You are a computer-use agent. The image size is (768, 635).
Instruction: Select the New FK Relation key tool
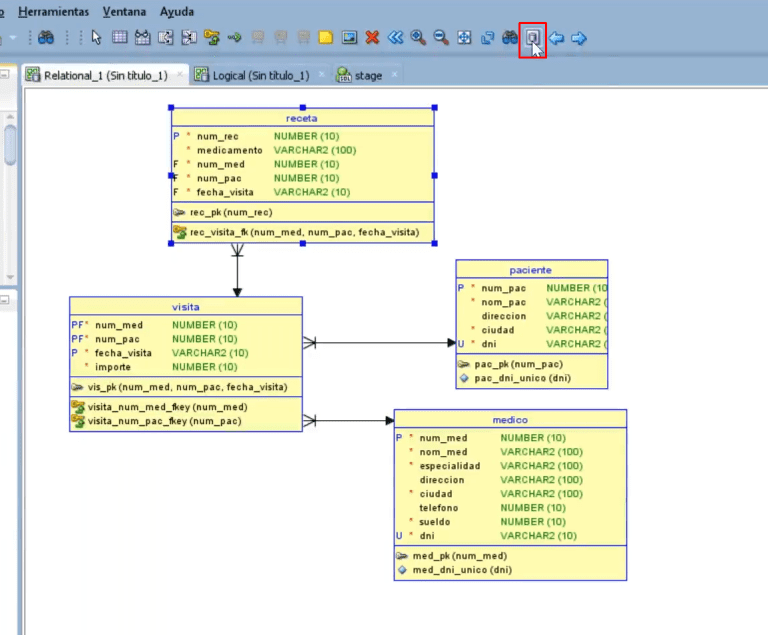tap(212, 38)
